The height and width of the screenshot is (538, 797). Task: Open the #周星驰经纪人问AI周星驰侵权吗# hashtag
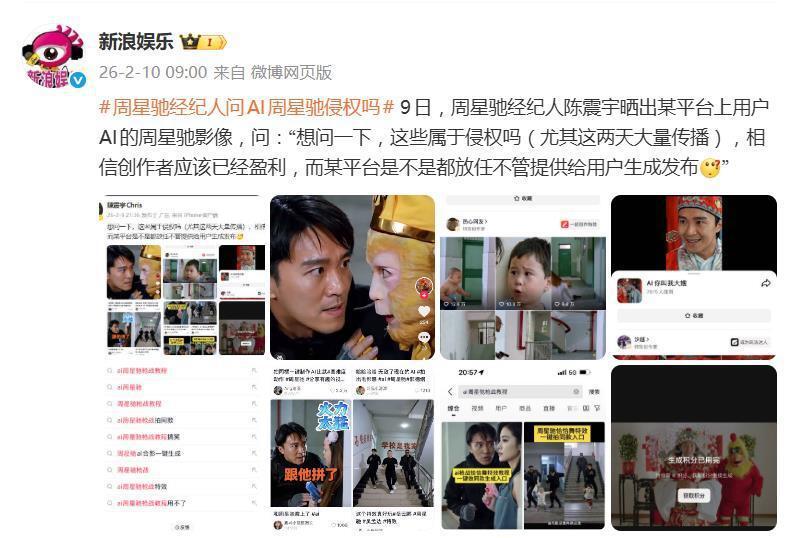pos(247,107)
